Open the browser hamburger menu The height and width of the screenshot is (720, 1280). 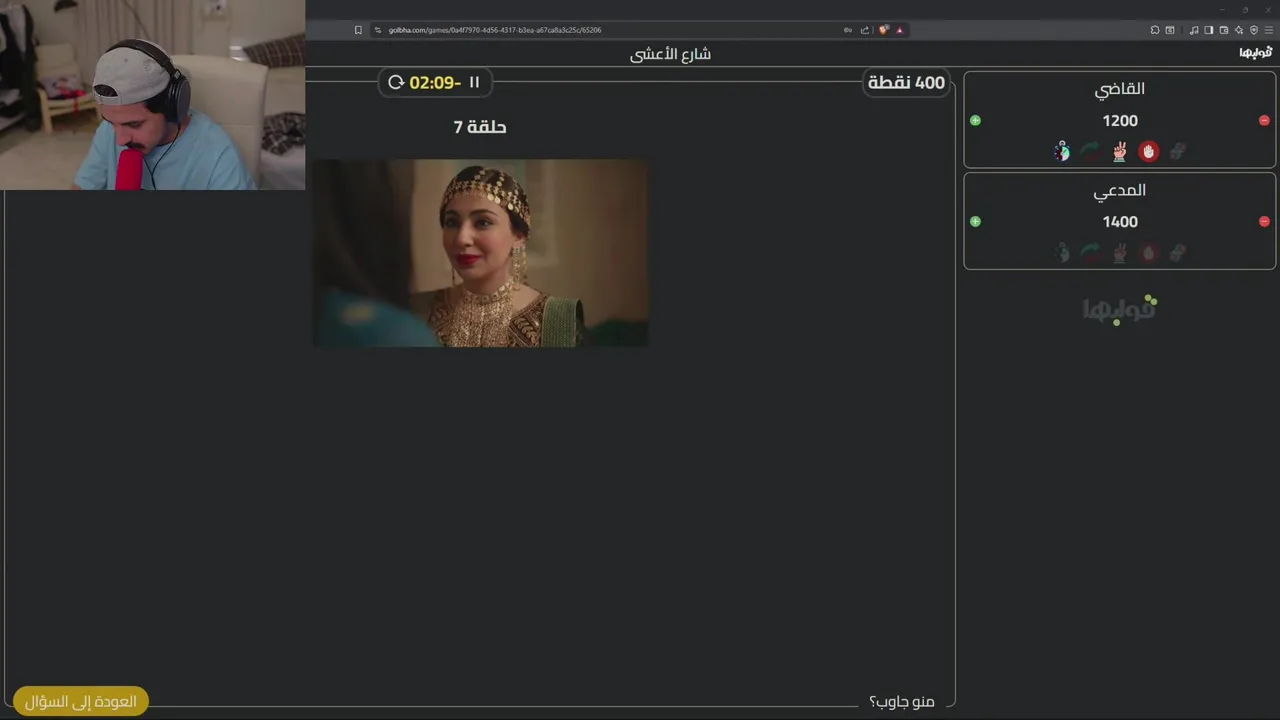pyautogui.click(x=1269, y=30)
